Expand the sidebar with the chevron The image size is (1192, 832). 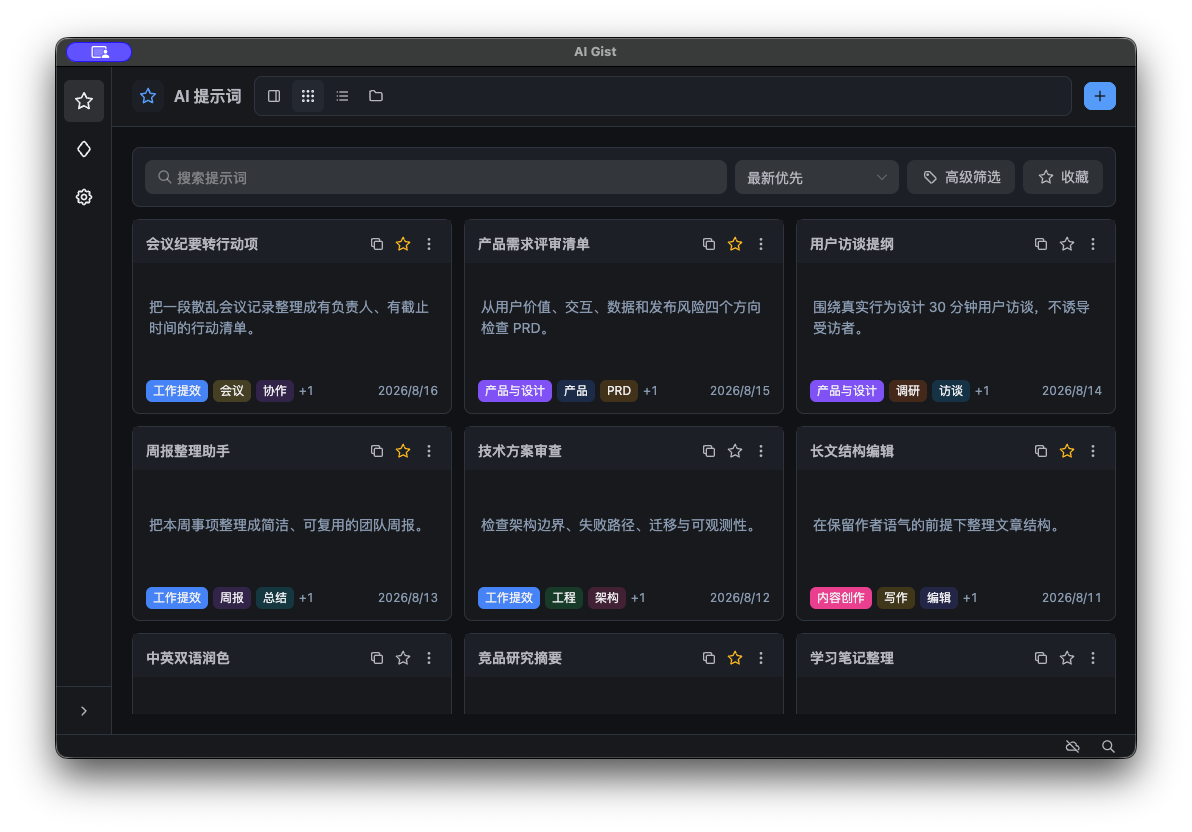coord(84,711)
